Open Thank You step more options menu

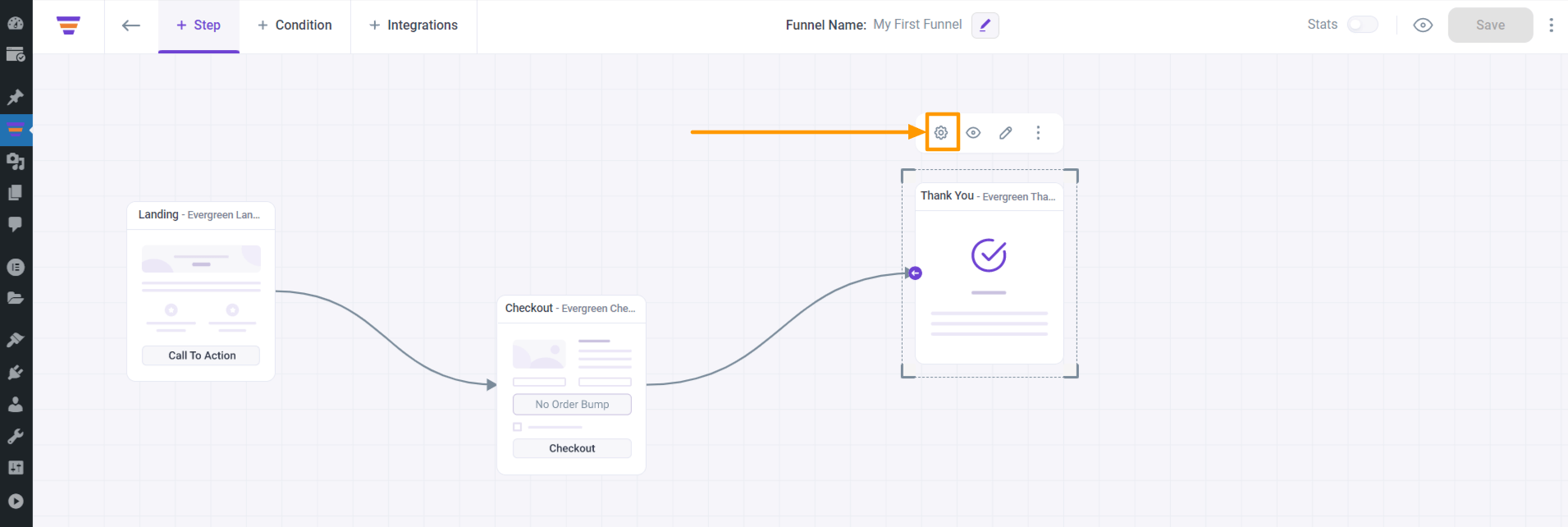coord(1038,132)
